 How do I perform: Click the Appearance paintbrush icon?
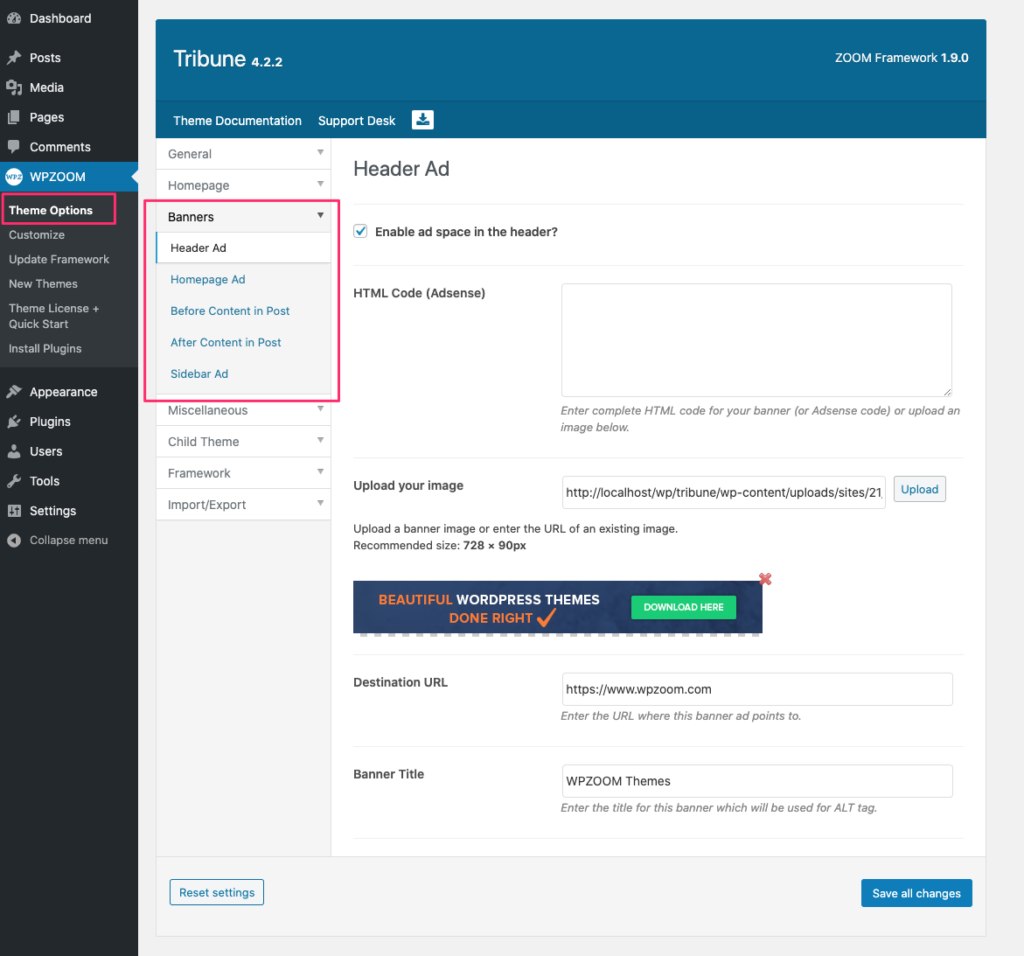tap(14, 392)
